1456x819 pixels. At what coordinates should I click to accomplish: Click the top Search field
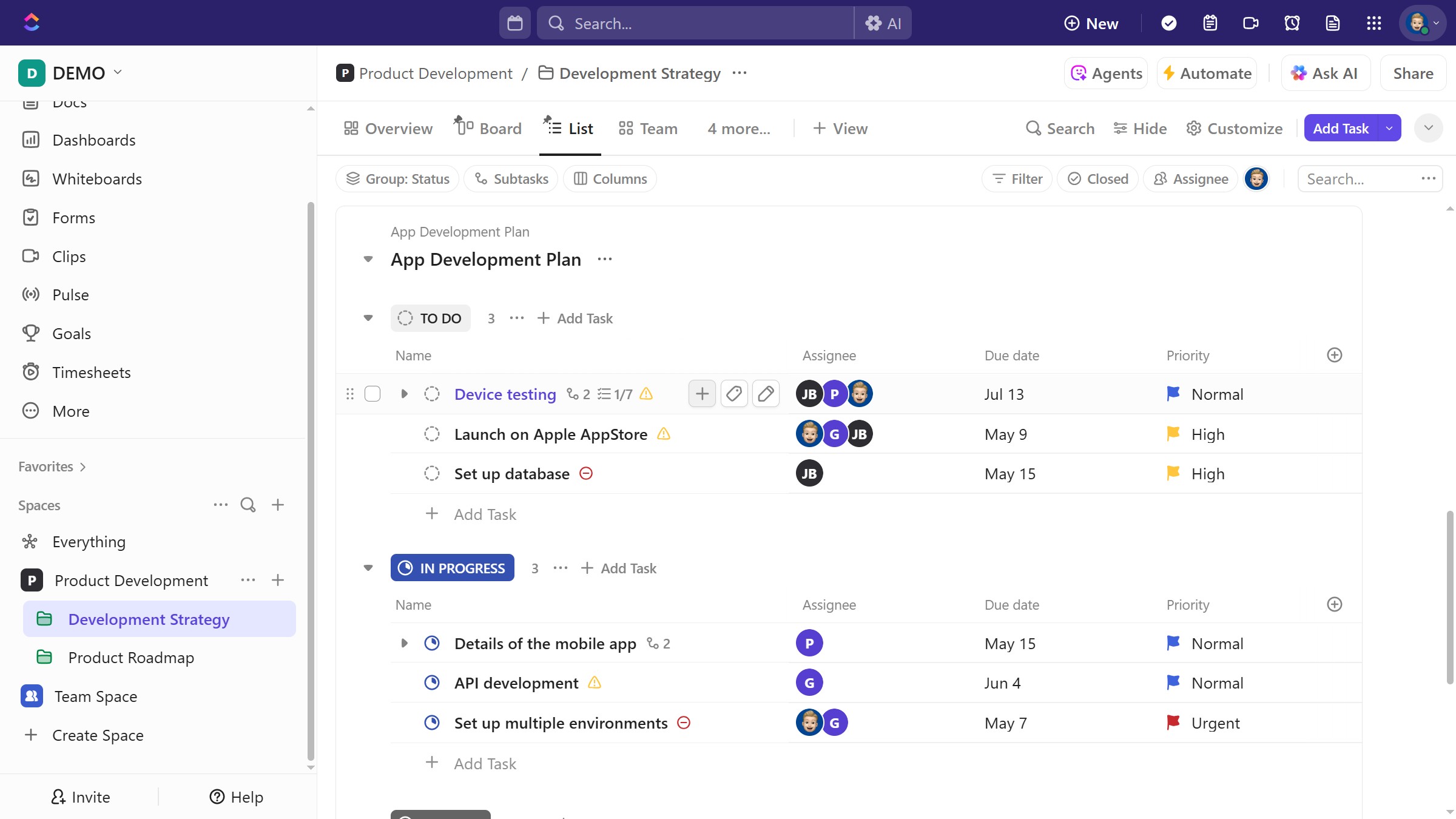(695, 23)
